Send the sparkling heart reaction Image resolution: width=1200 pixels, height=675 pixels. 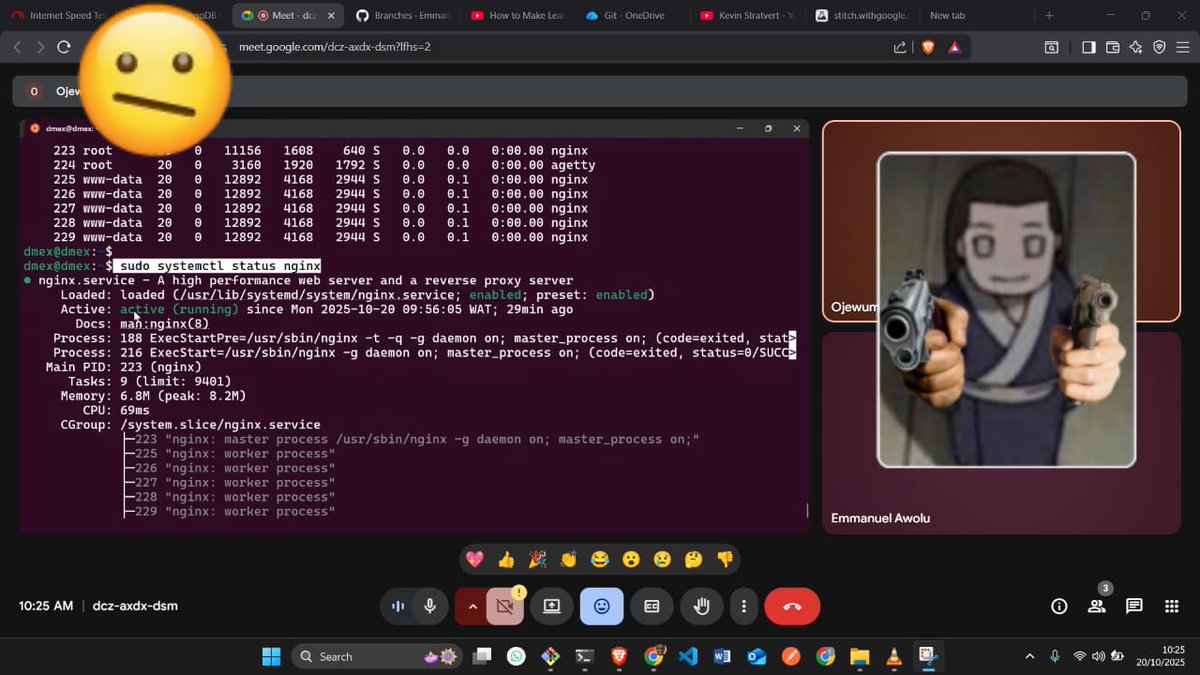point(476,559)
